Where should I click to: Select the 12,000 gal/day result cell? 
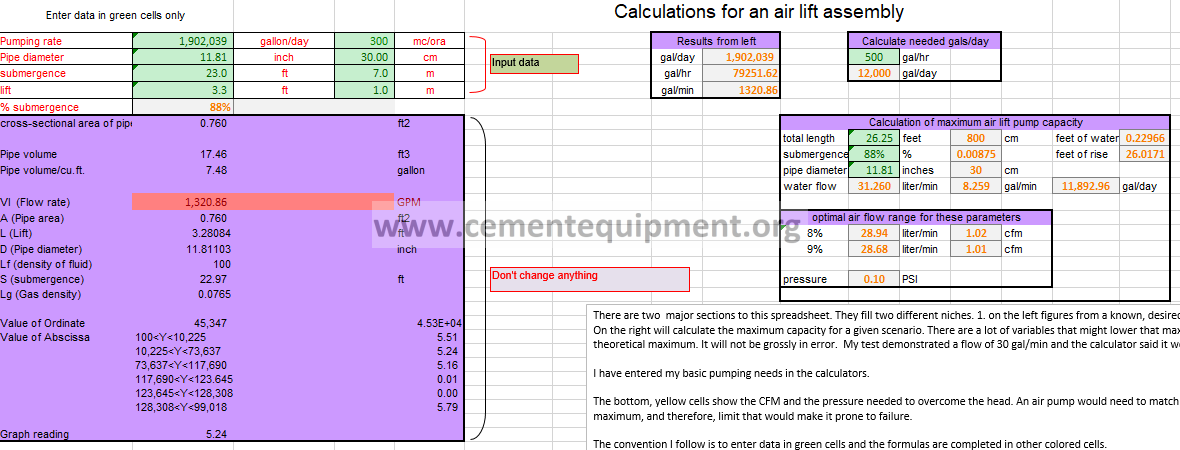873,74
